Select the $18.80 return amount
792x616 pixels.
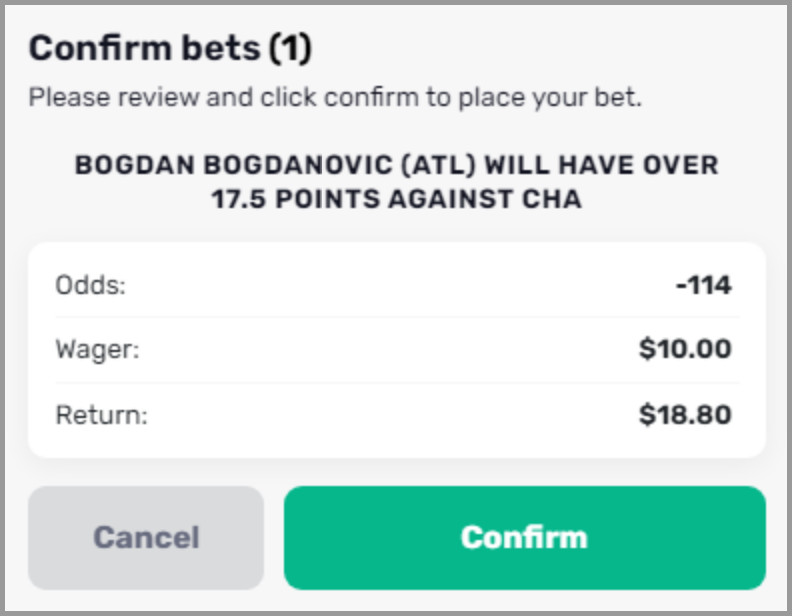tap(685, 415)
